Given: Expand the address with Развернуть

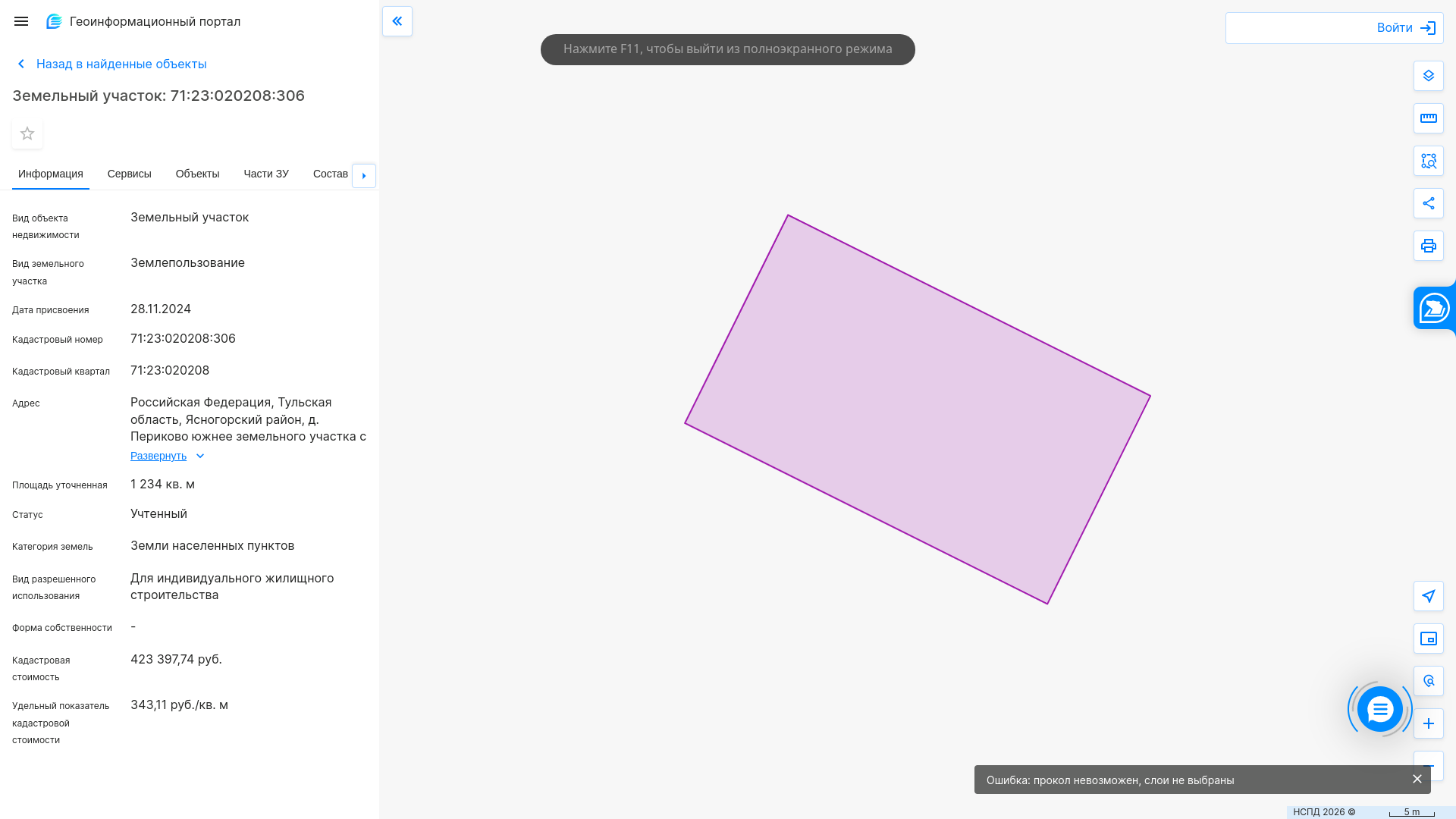Looking at the screenshot, I should (x=158, y=456).
